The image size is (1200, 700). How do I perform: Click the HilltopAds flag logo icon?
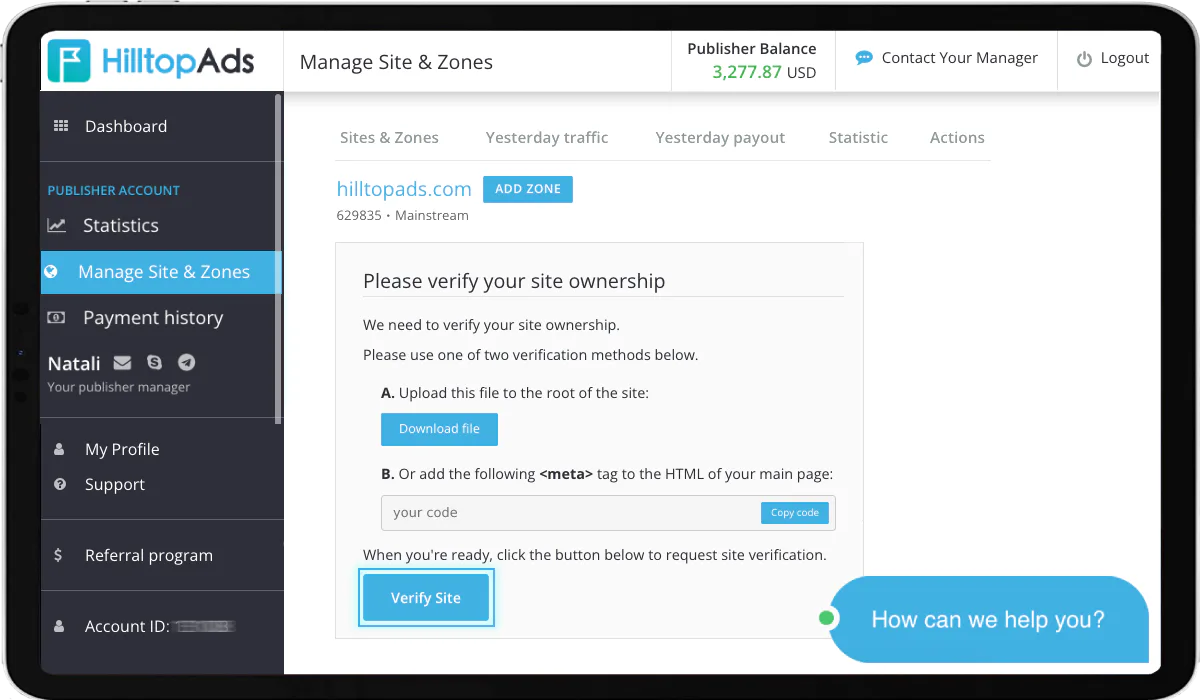[69, 61]
